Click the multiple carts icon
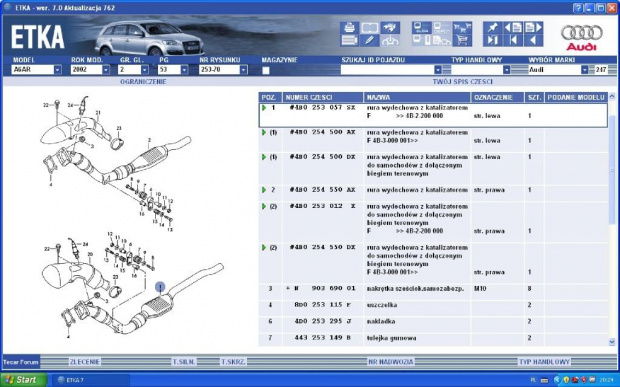This screenshot has height=387, width=620. pyautogui.click(x=462, y=28)
